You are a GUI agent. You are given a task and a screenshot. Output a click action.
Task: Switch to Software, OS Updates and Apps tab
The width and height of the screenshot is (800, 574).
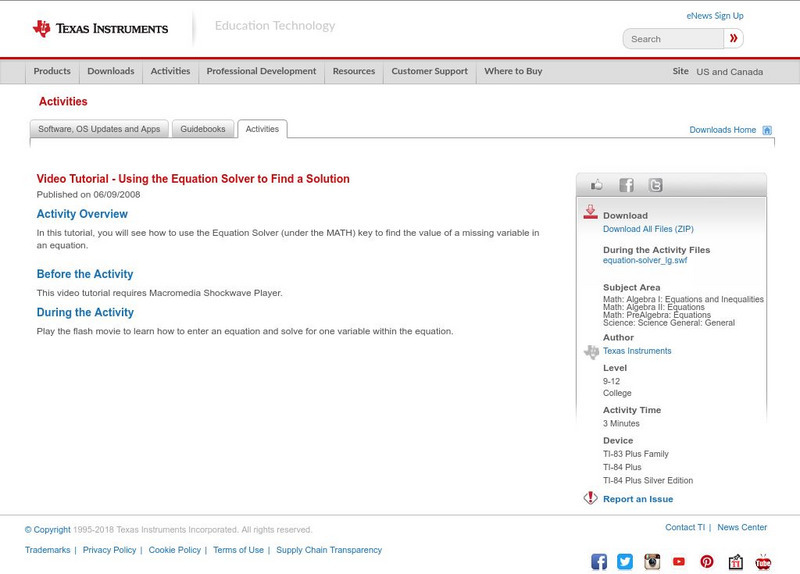tap(99, 129)
